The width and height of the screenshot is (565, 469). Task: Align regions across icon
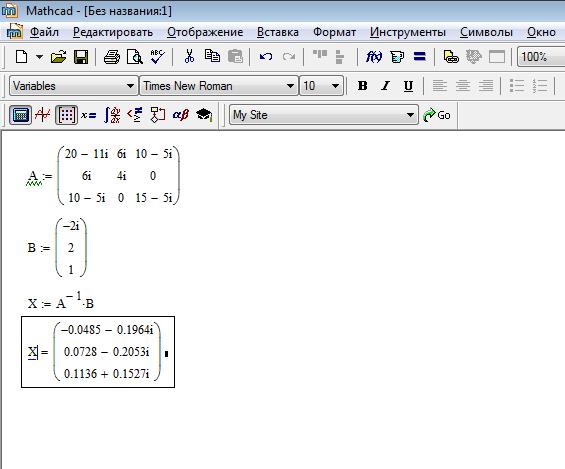click(320, 54)
